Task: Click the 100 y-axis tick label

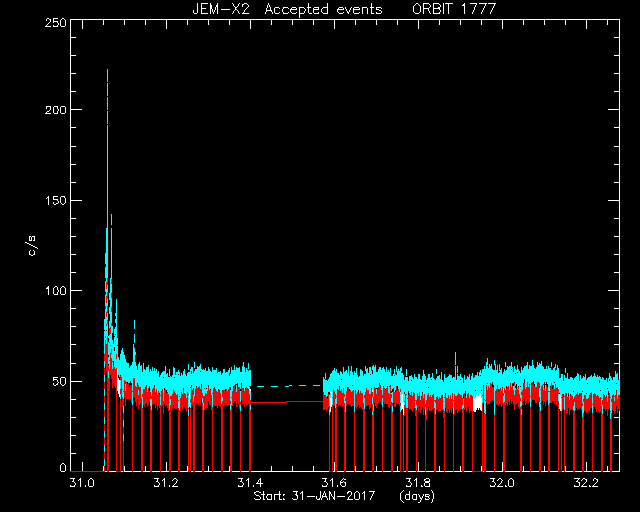Action: [55, 291]
